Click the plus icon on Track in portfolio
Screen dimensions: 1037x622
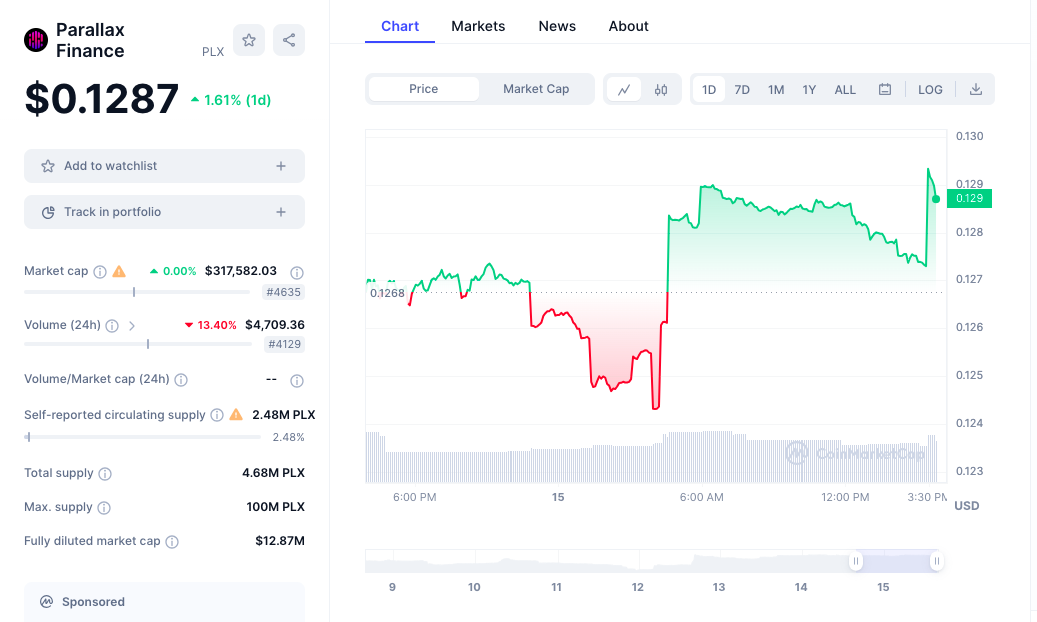(281, 212)
